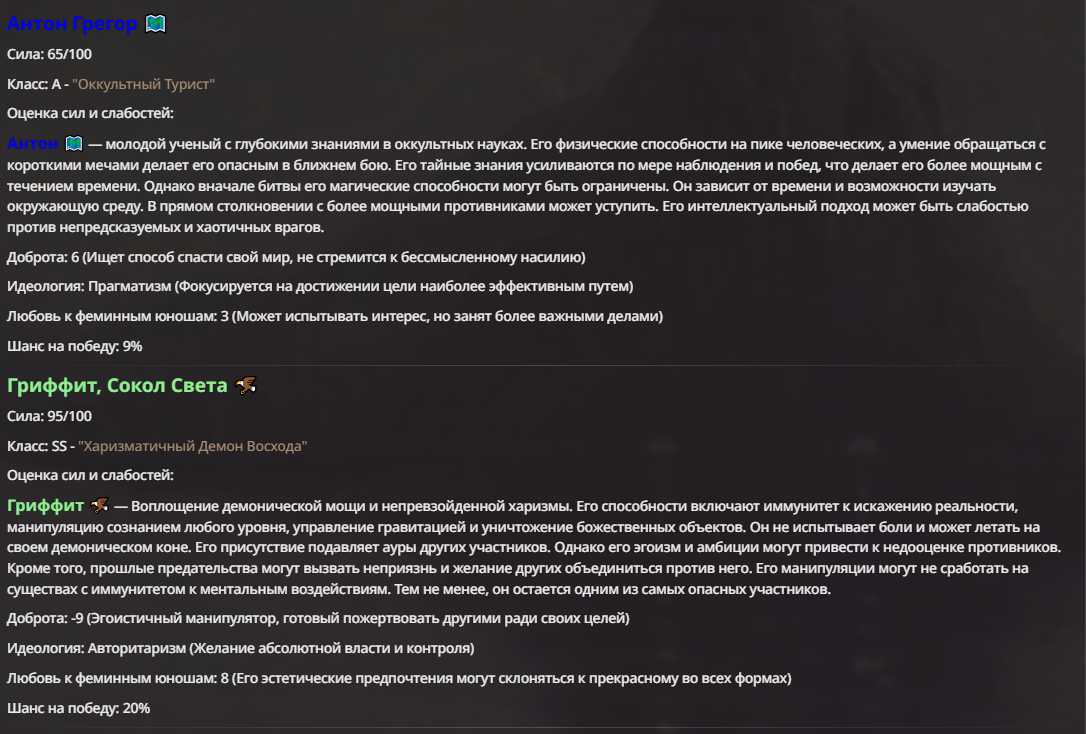Click the Сила: 95/100 line
Image resolution: width=1086 pixels, height=734 pixels.
49,416
